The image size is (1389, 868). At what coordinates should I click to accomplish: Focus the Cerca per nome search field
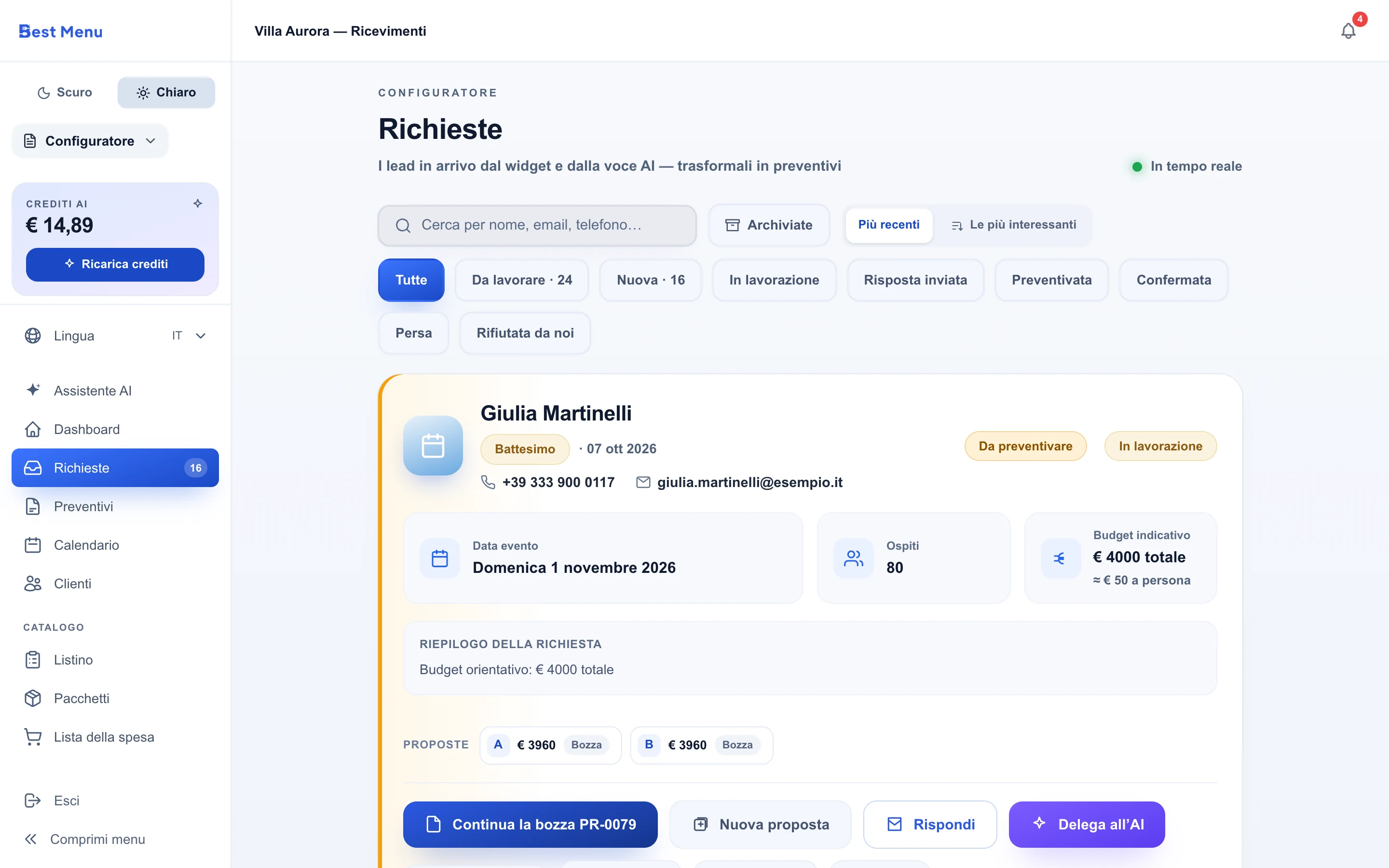(x=537, y=225)
